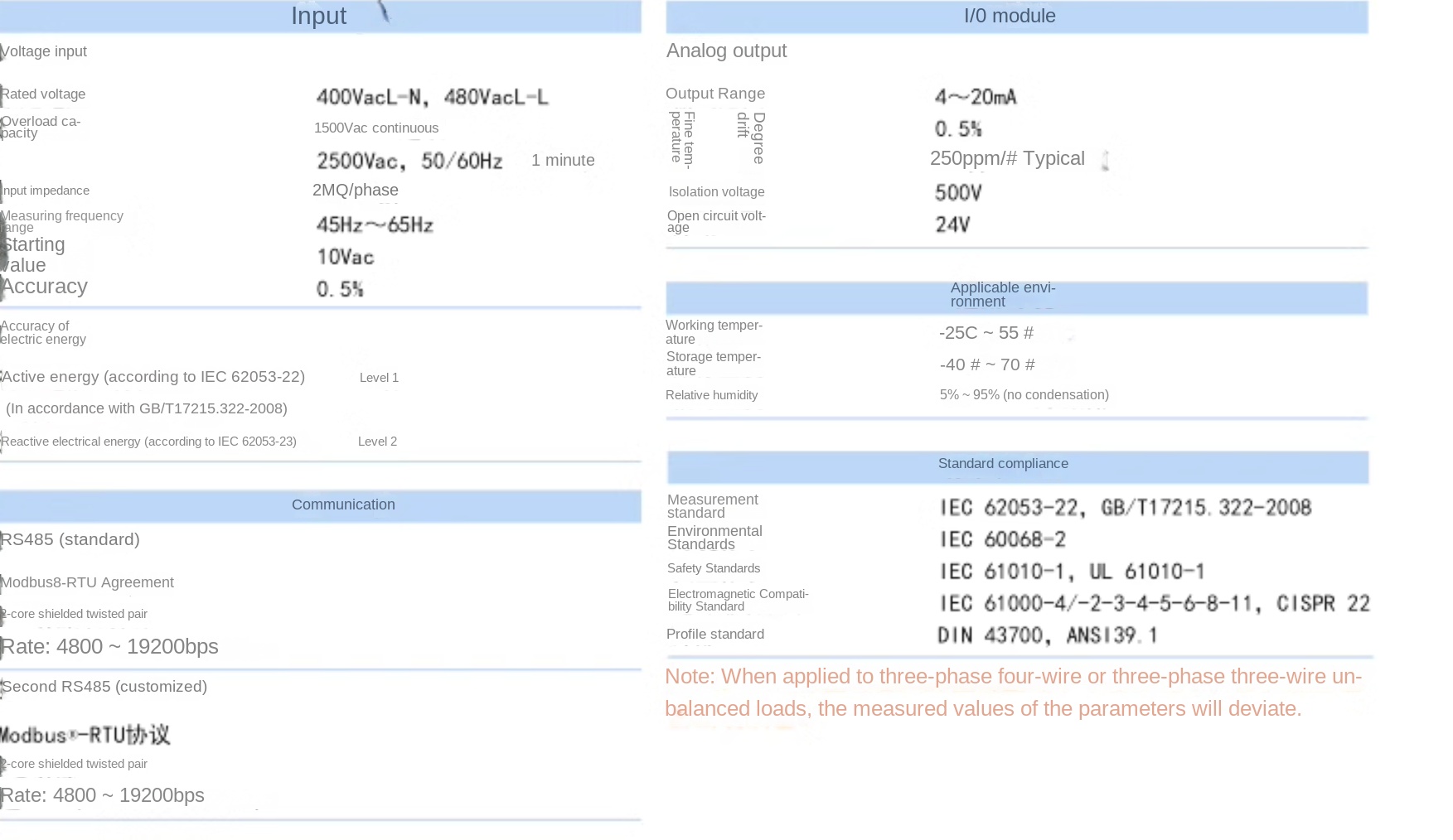Click the 10Vac starting value
This screenshot has height=840, width=1453.
(x=346, y=257)
